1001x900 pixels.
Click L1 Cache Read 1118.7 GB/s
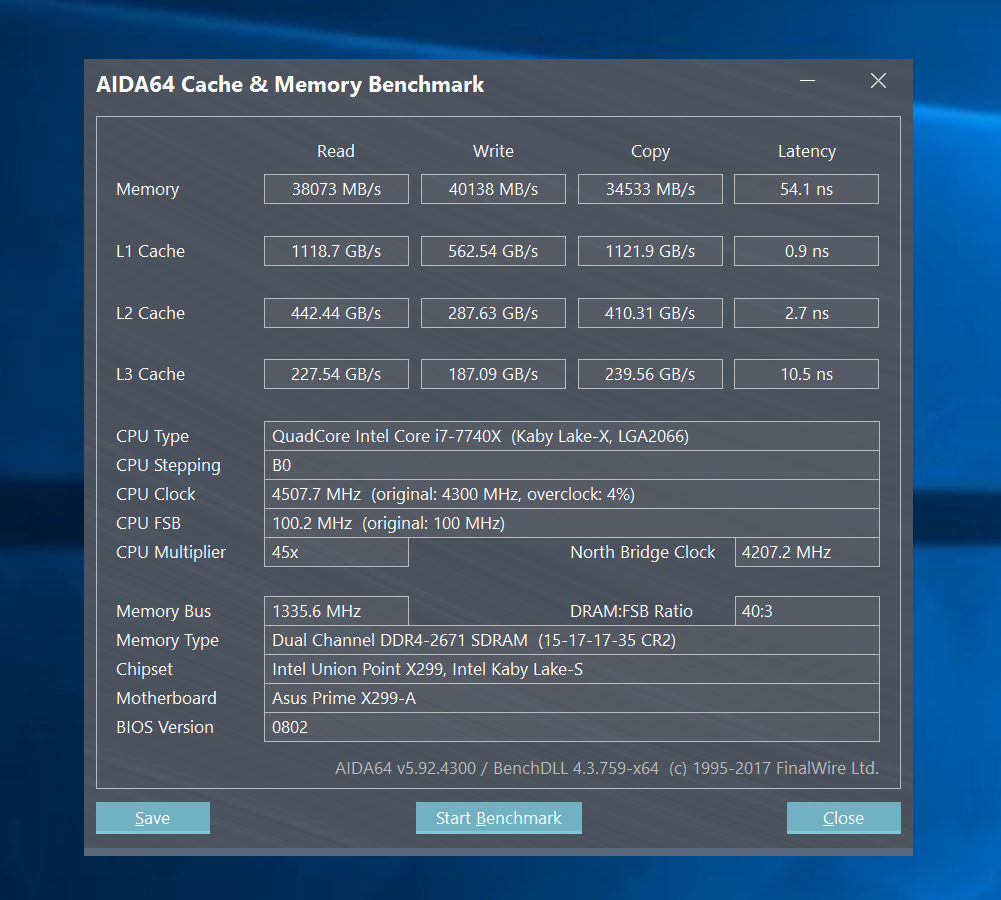coord(336,251)
